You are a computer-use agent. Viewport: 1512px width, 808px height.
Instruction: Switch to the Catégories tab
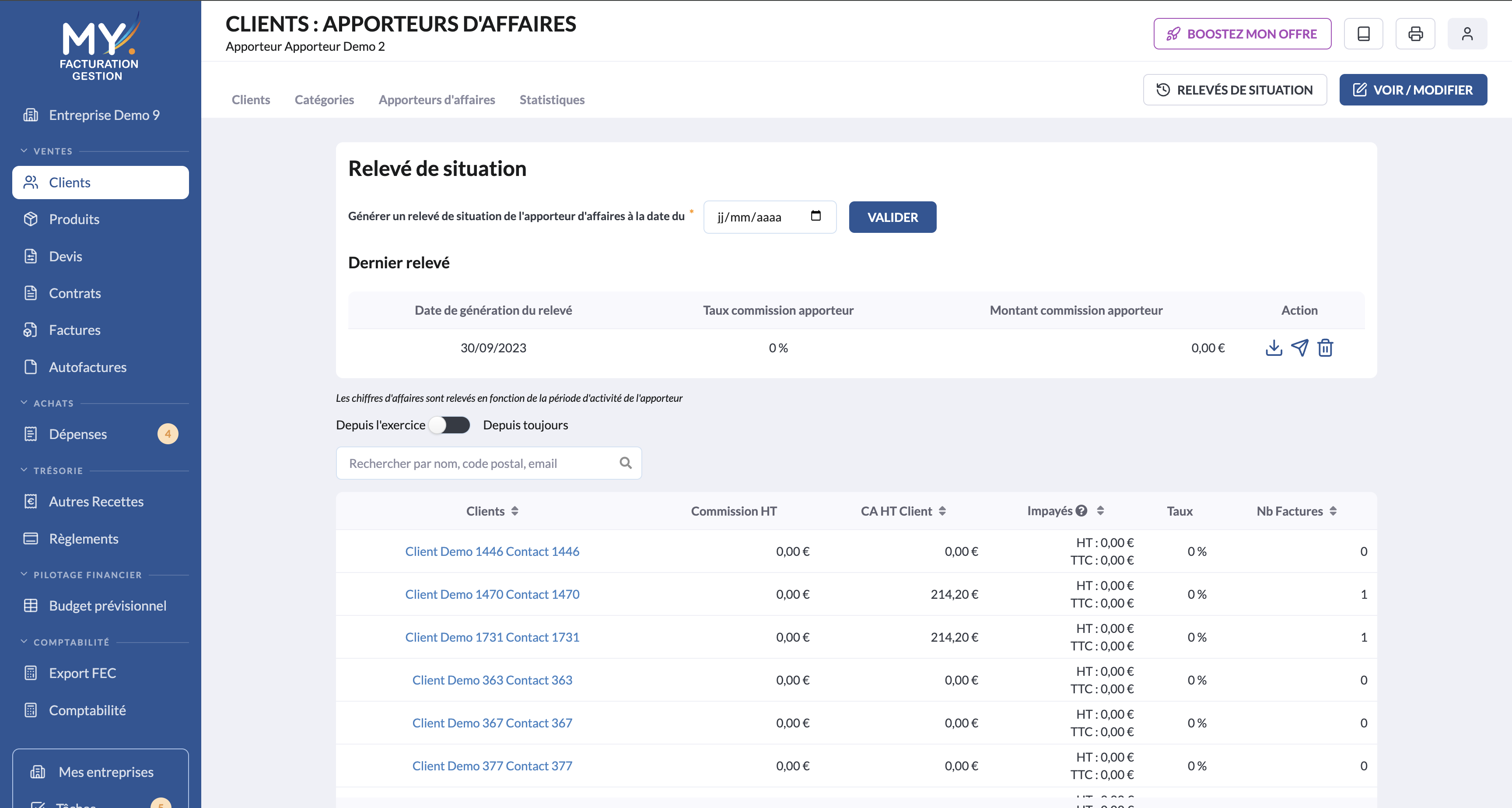(324, 100)
